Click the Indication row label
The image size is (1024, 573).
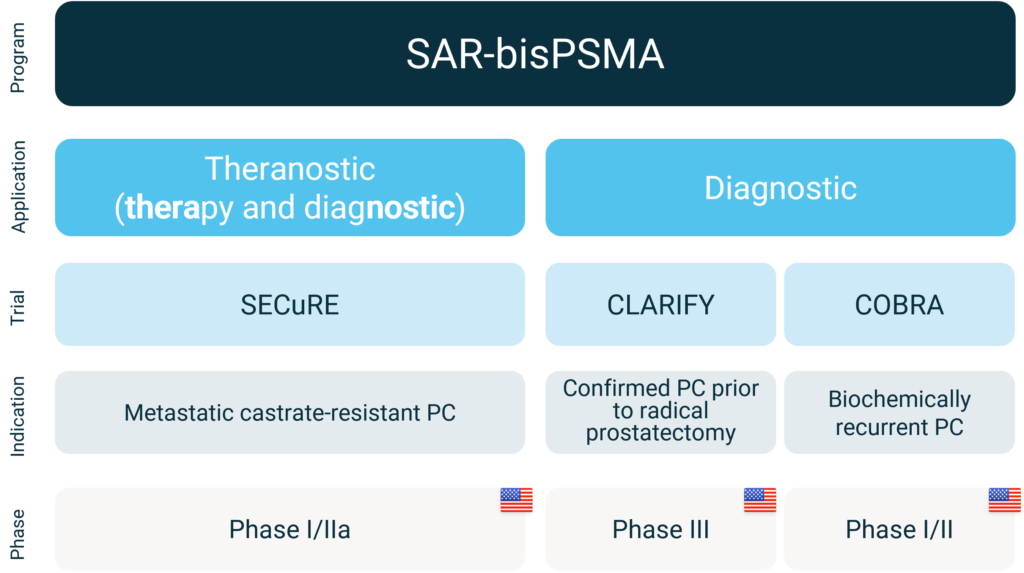point(18,416)
